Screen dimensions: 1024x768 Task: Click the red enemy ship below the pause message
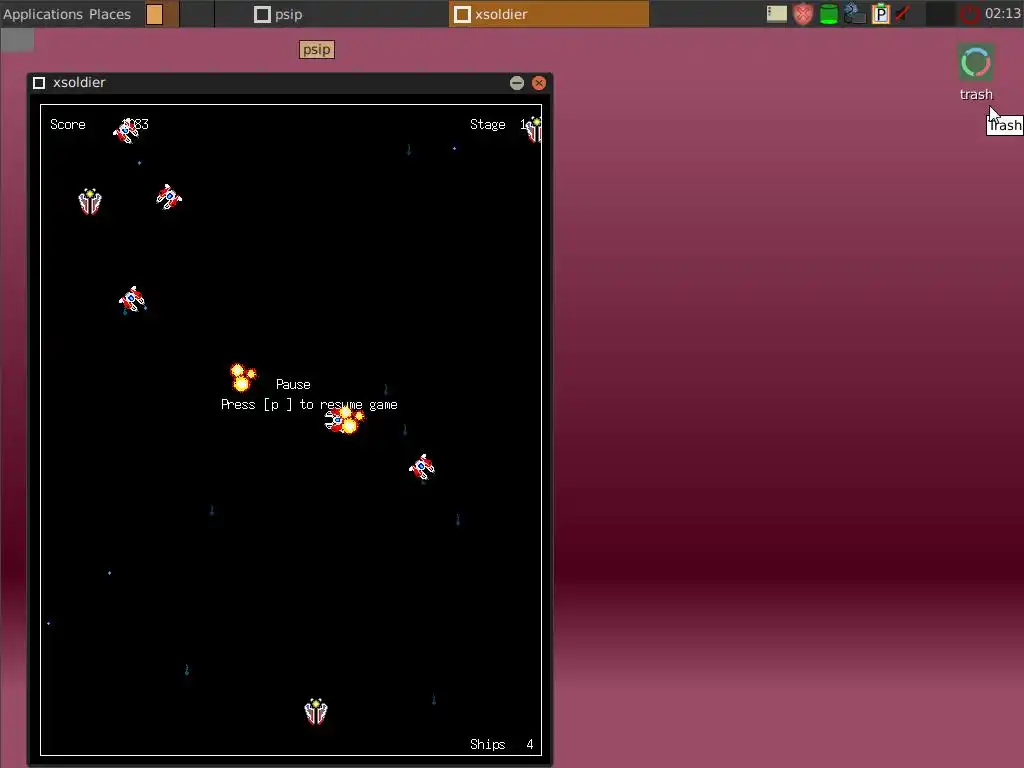point(422,467)
